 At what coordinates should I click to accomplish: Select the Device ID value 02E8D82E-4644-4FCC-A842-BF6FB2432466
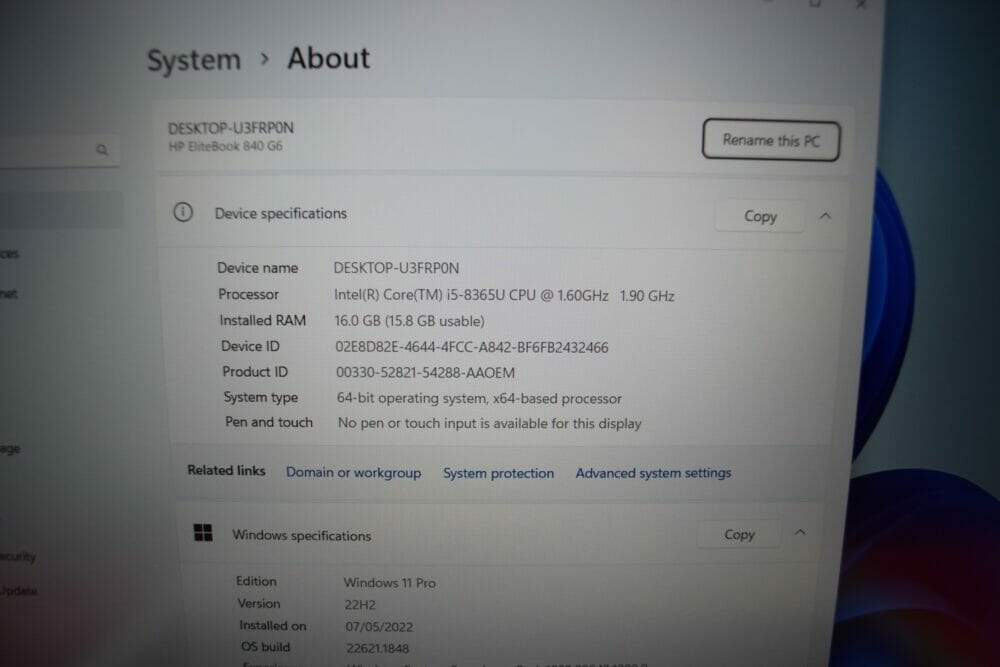[471, 348]
